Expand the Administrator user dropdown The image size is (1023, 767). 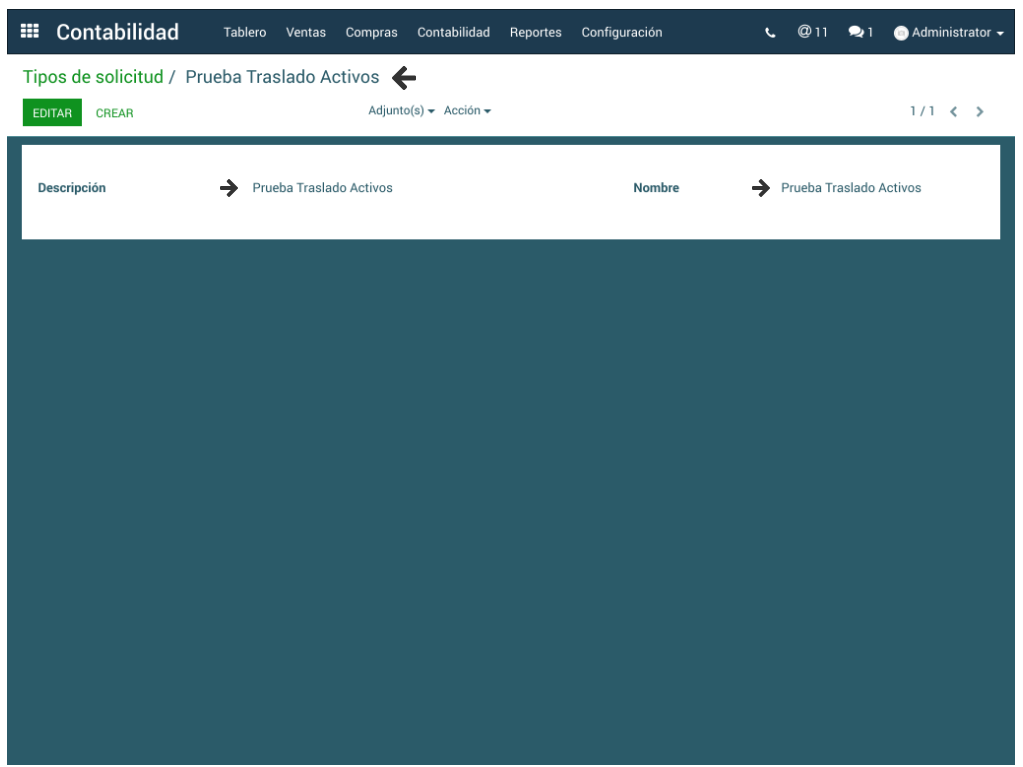click(x=949, y=33)
